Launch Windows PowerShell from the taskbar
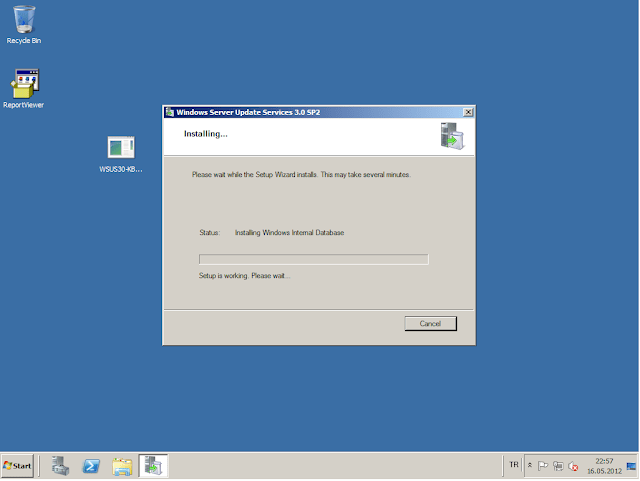Viewport: 640px width, 481px height. [91, 466]
